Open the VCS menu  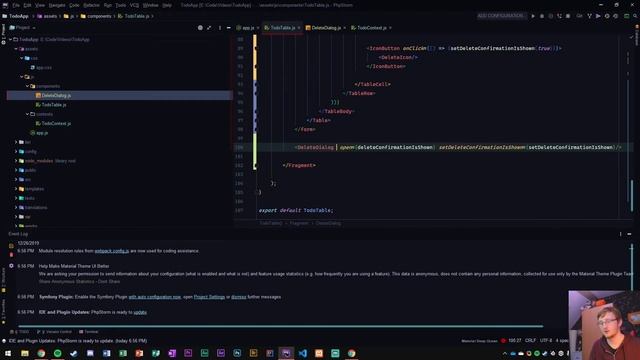[x=134, y=5]
